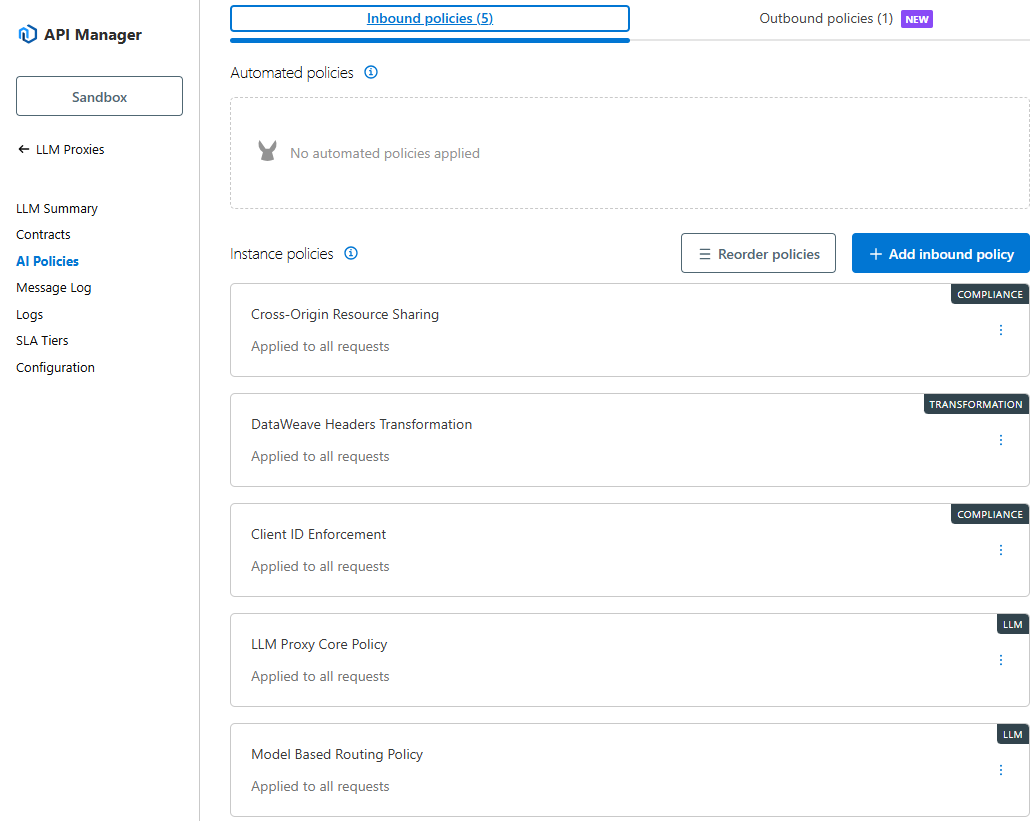This screenshot has height=821, width=1033.
Task: Click 'Applied to all requests' under Cross-Origin Resource Sharing
Action: point(320,347)
